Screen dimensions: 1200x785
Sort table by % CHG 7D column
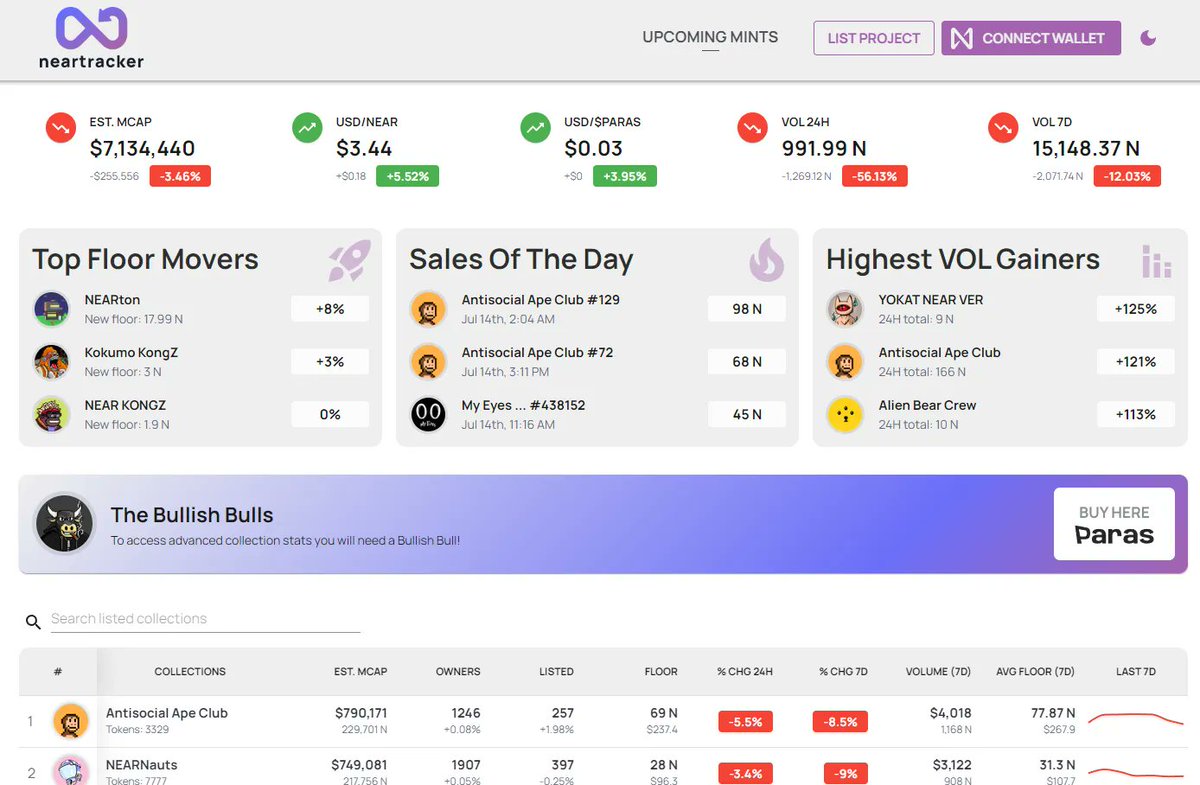pos(844,672)
